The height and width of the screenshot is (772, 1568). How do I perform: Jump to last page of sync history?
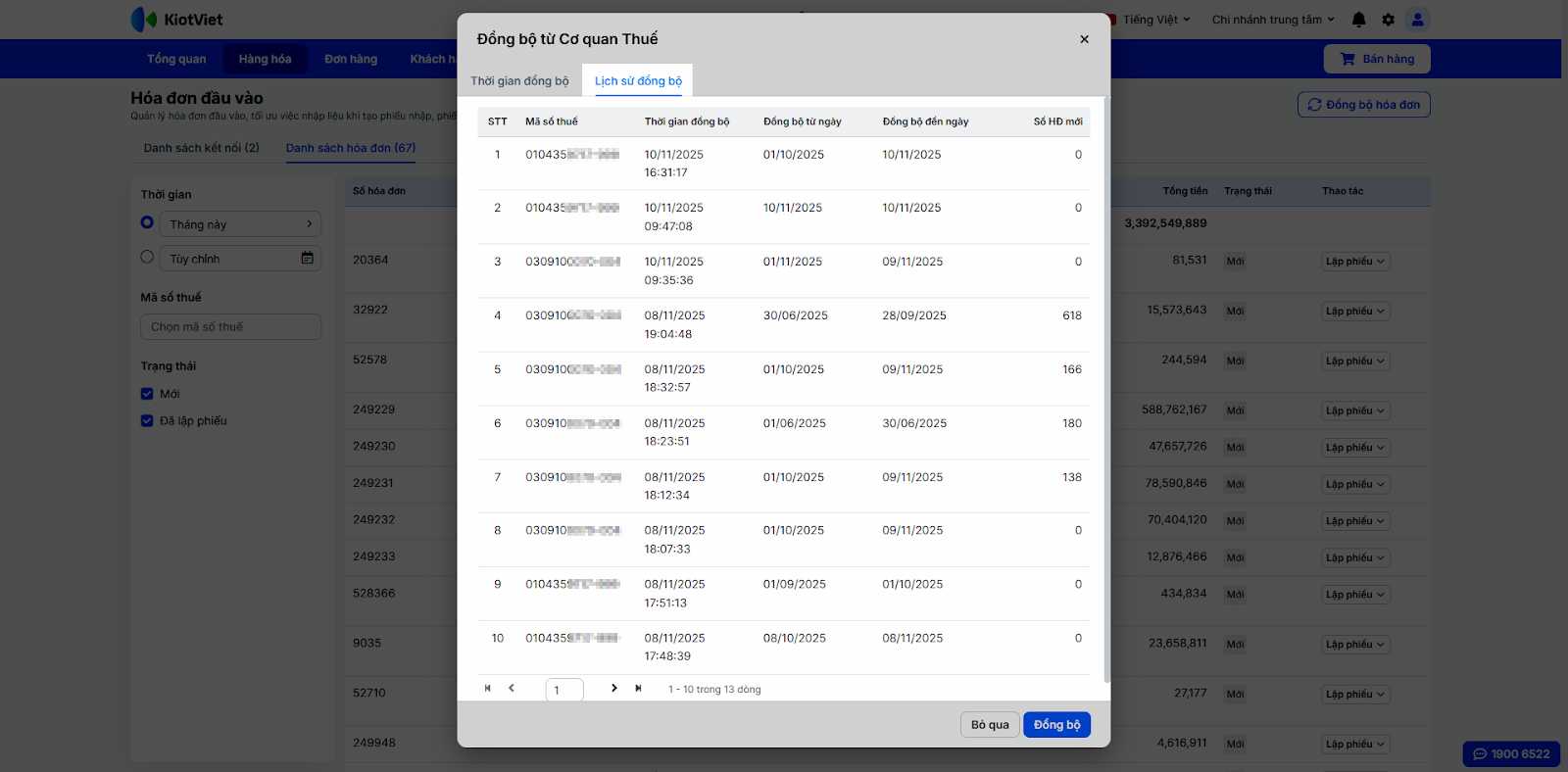[638, 689]
